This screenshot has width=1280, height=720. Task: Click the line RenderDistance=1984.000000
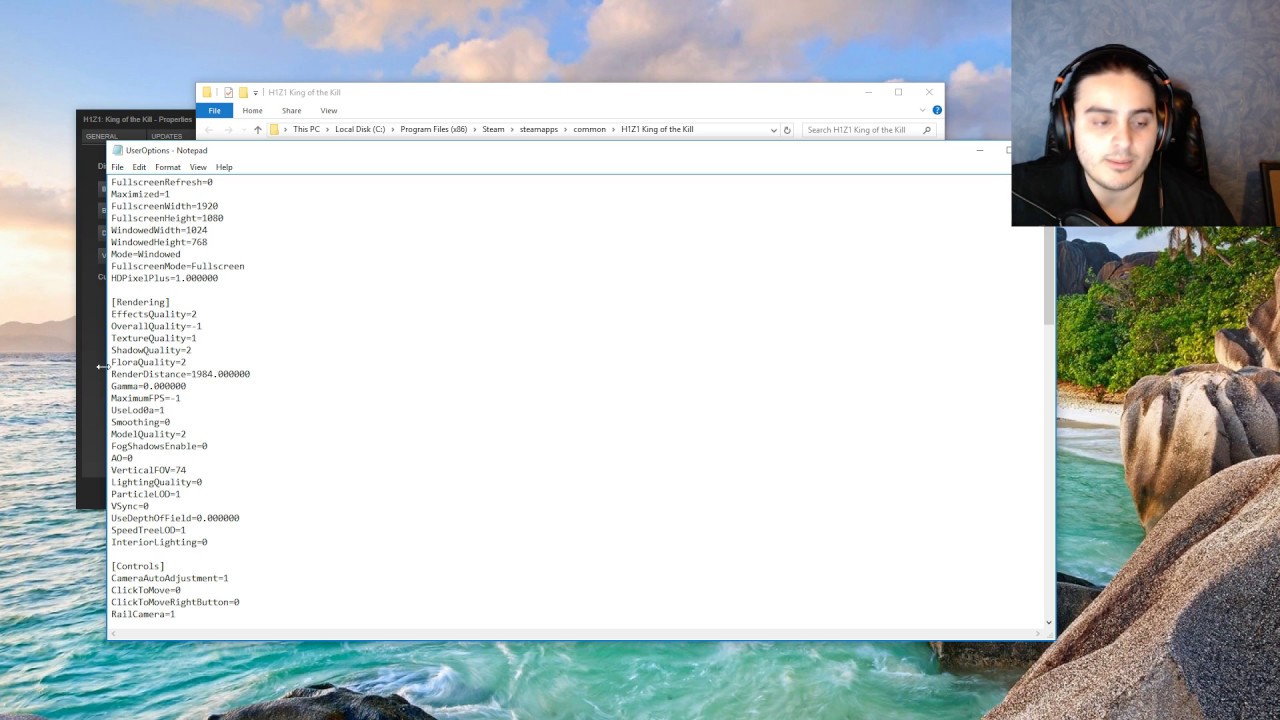point(180,374)
